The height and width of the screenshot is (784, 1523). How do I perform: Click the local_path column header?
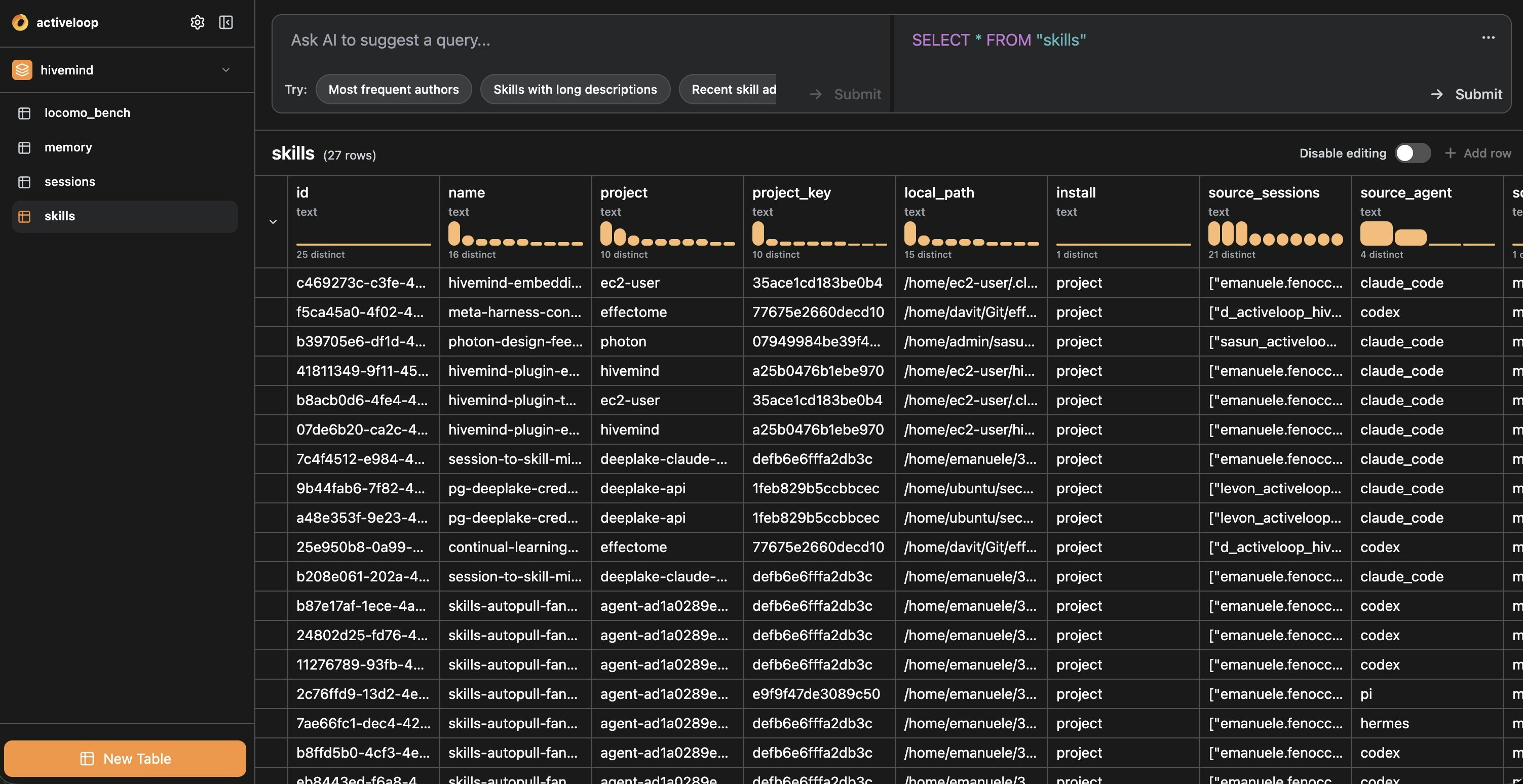(x=971, y=221)
